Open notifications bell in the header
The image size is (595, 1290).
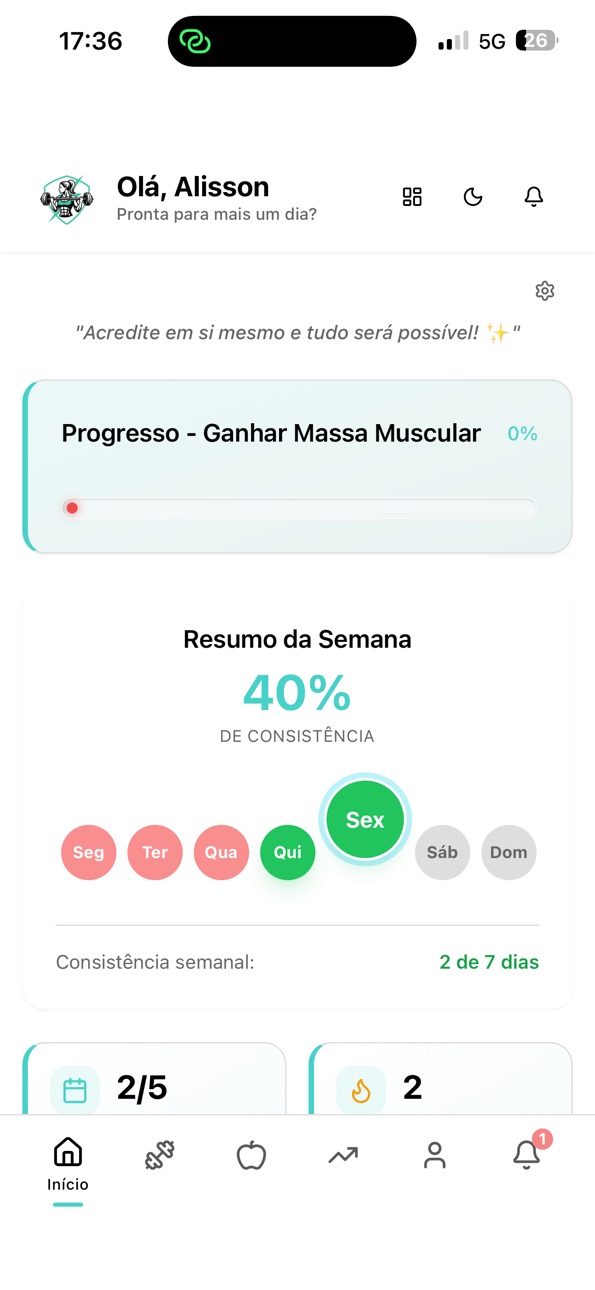534,197
